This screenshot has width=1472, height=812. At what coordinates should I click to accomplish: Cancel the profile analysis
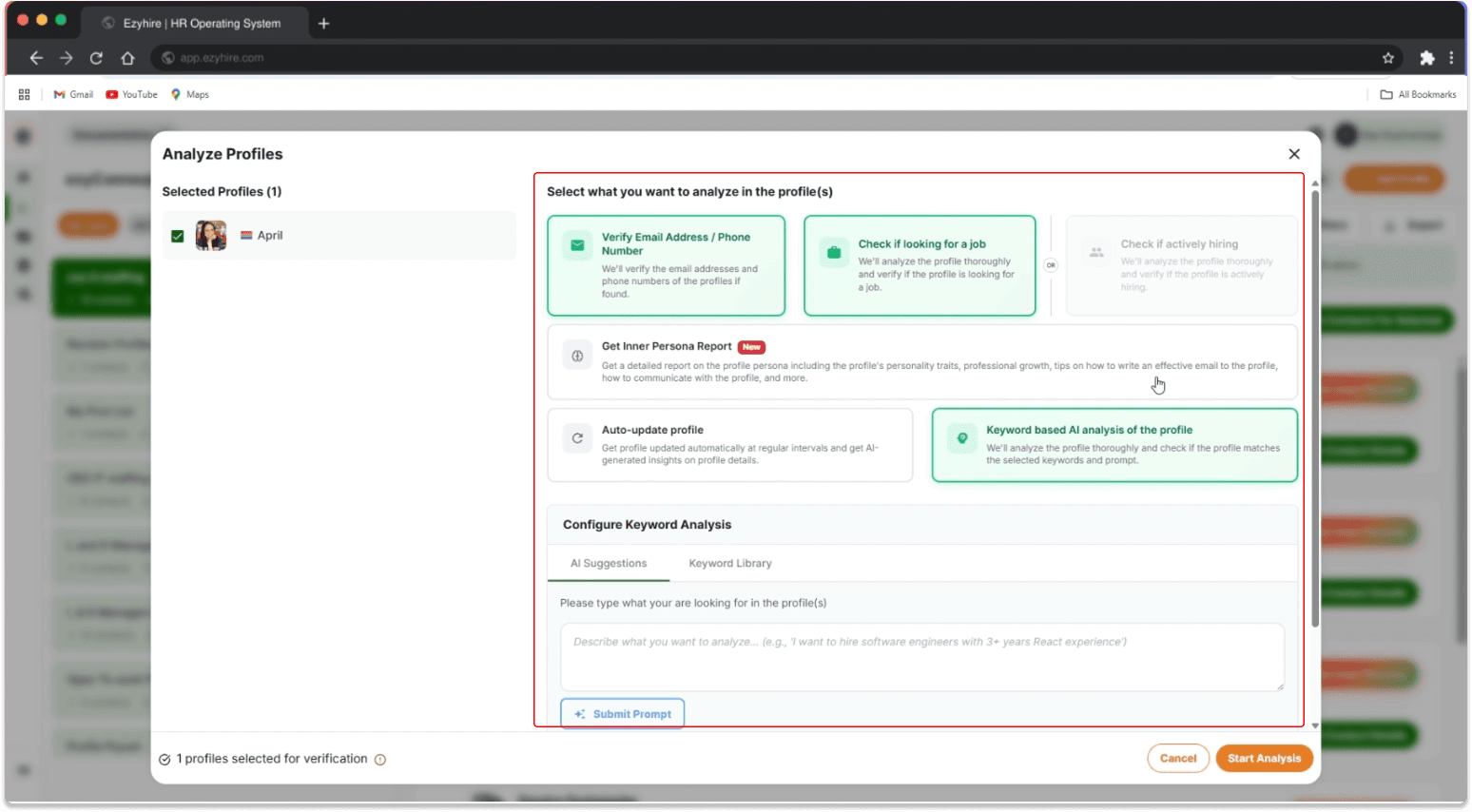(1178, 759)
